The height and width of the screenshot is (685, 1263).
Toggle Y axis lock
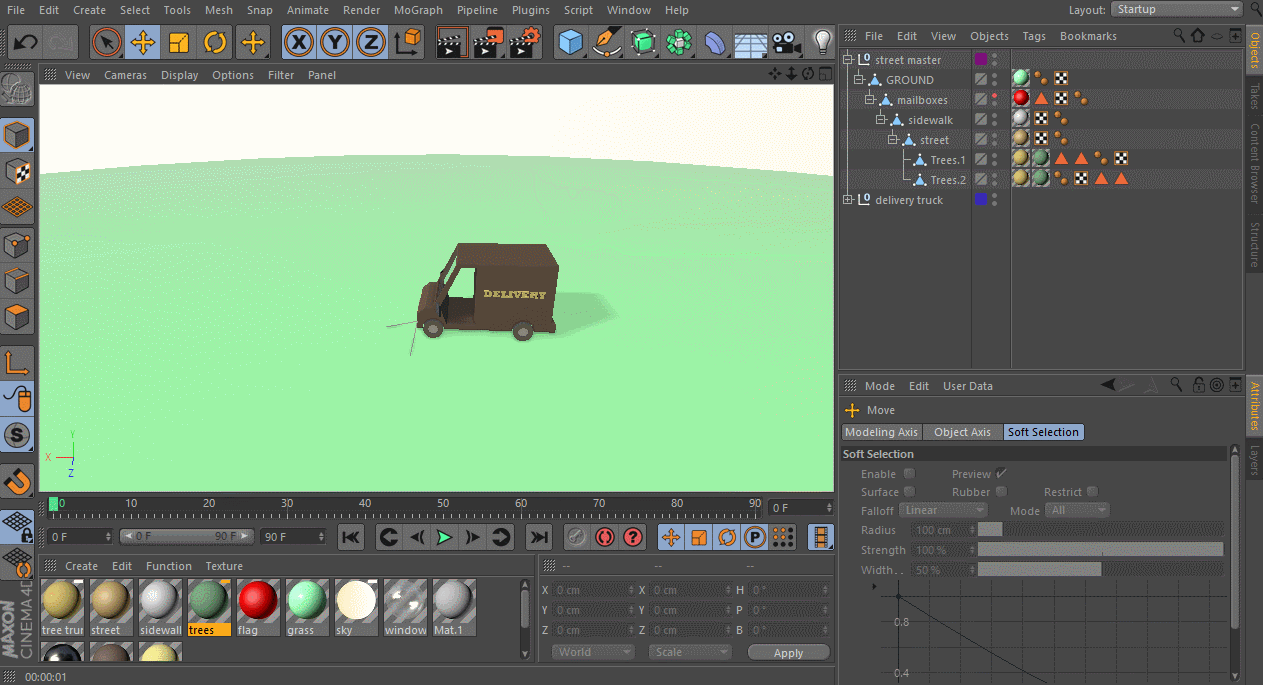336,42
